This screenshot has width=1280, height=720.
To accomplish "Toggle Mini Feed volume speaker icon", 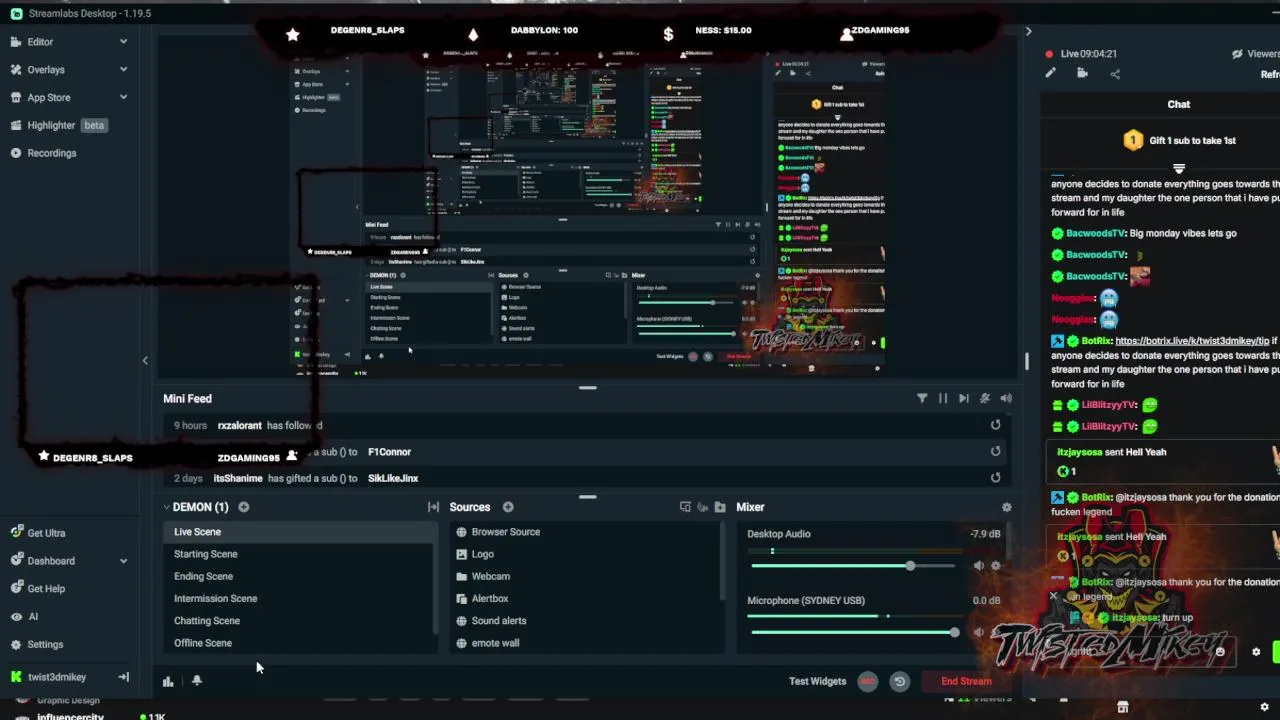I will pyautogui.click(x=1005, y=398).
